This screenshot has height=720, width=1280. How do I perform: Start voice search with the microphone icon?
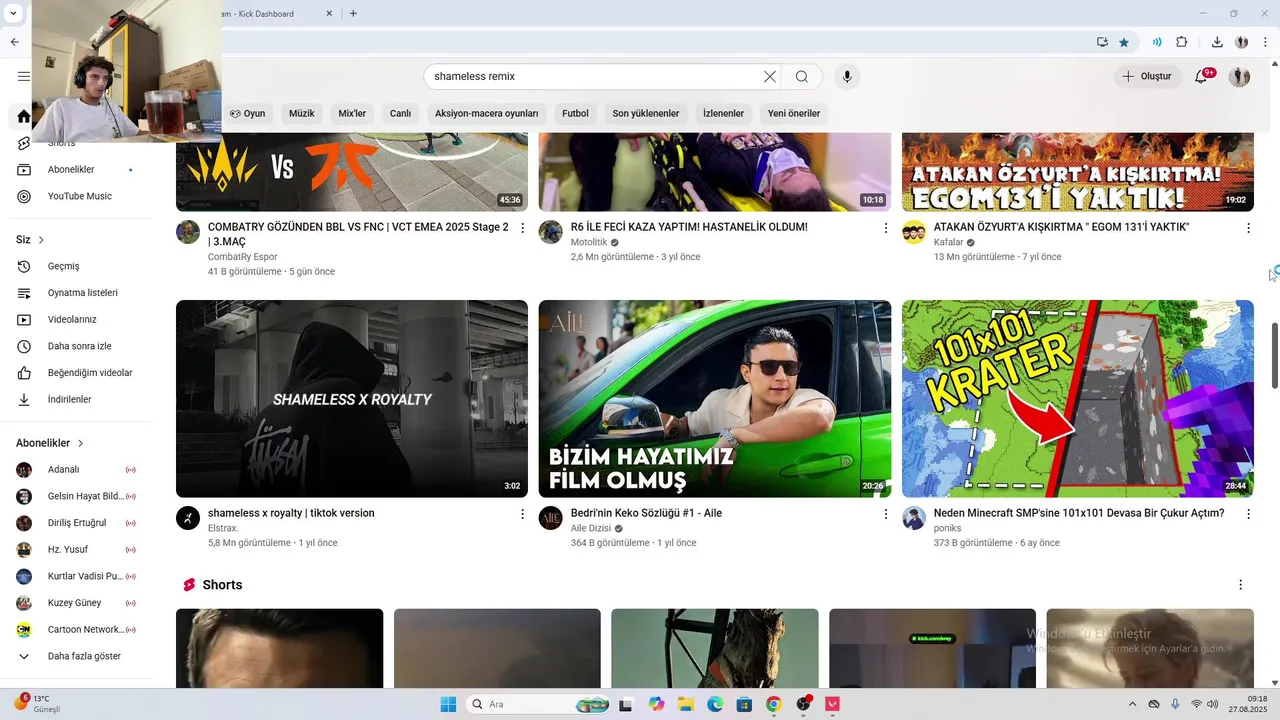847,76
